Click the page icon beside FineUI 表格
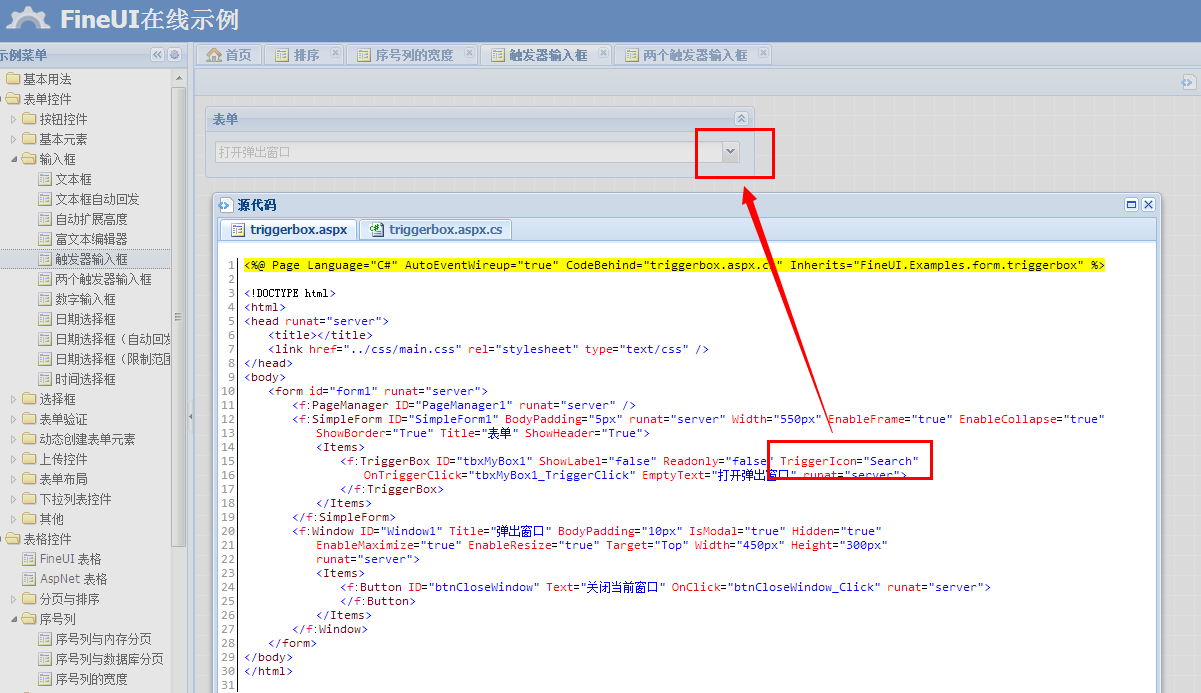The height and width of the screenshot is (693, 1201). pos(29,559)
